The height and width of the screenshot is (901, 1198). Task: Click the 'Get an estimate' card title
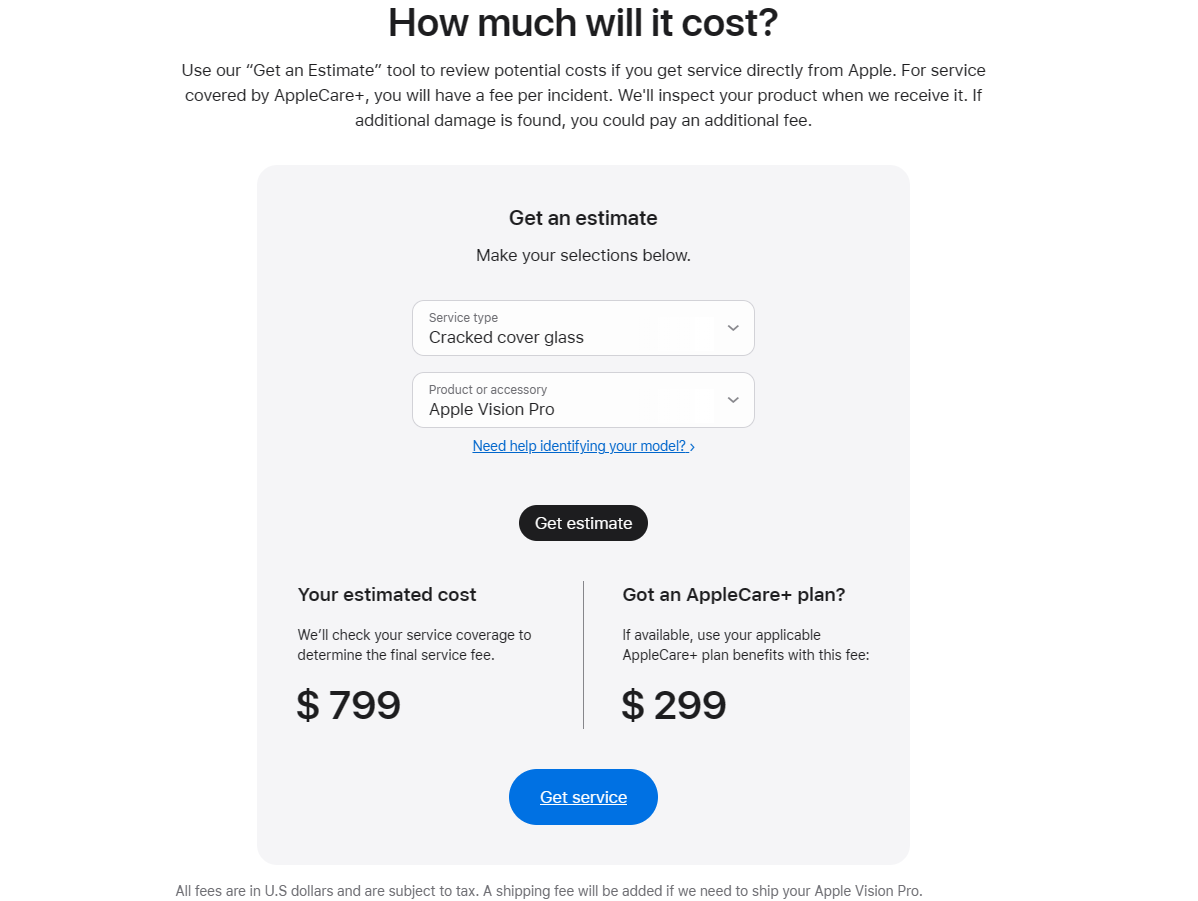pos(583,218)
